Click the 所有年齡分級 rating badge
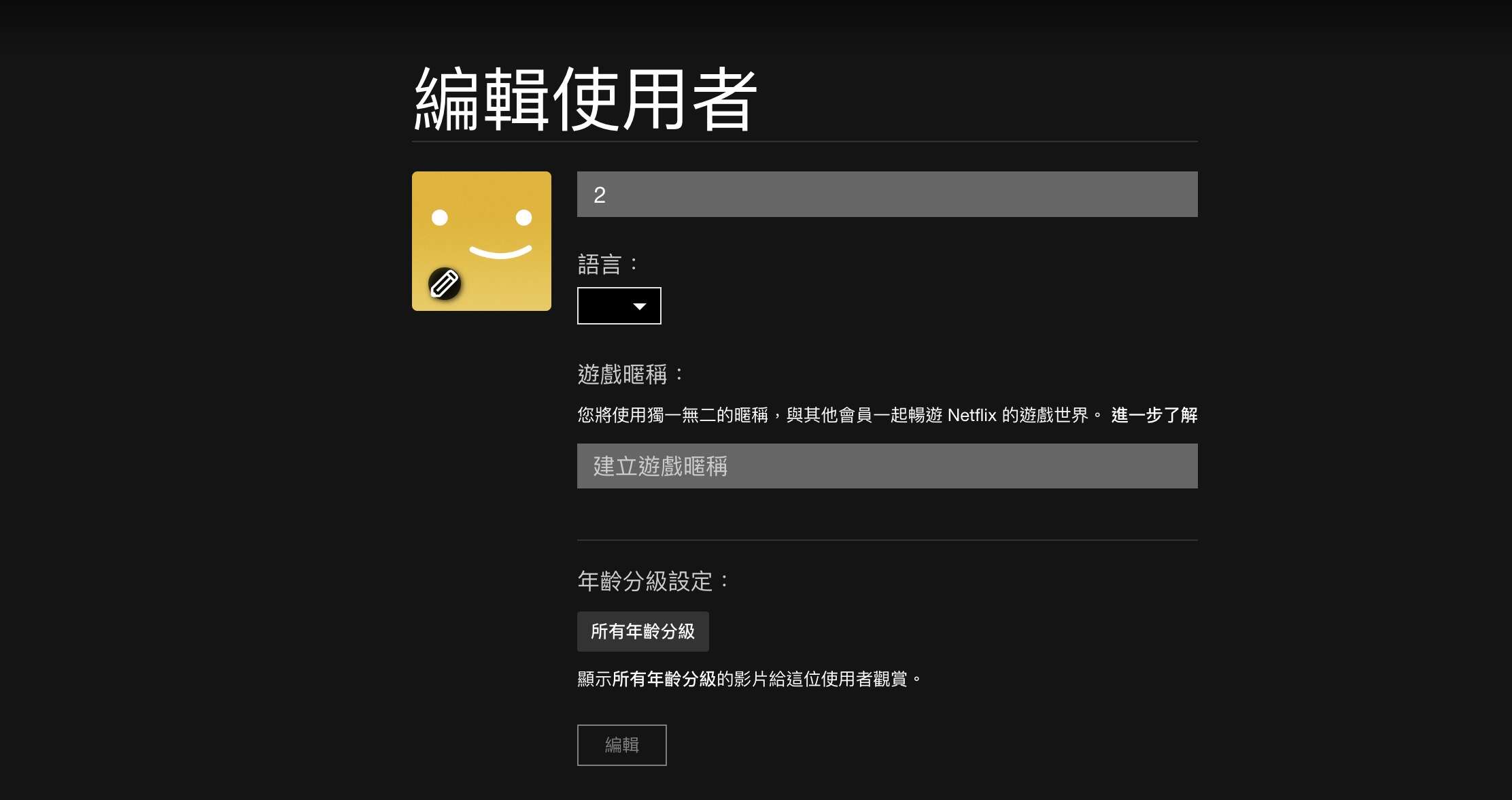 642,631
